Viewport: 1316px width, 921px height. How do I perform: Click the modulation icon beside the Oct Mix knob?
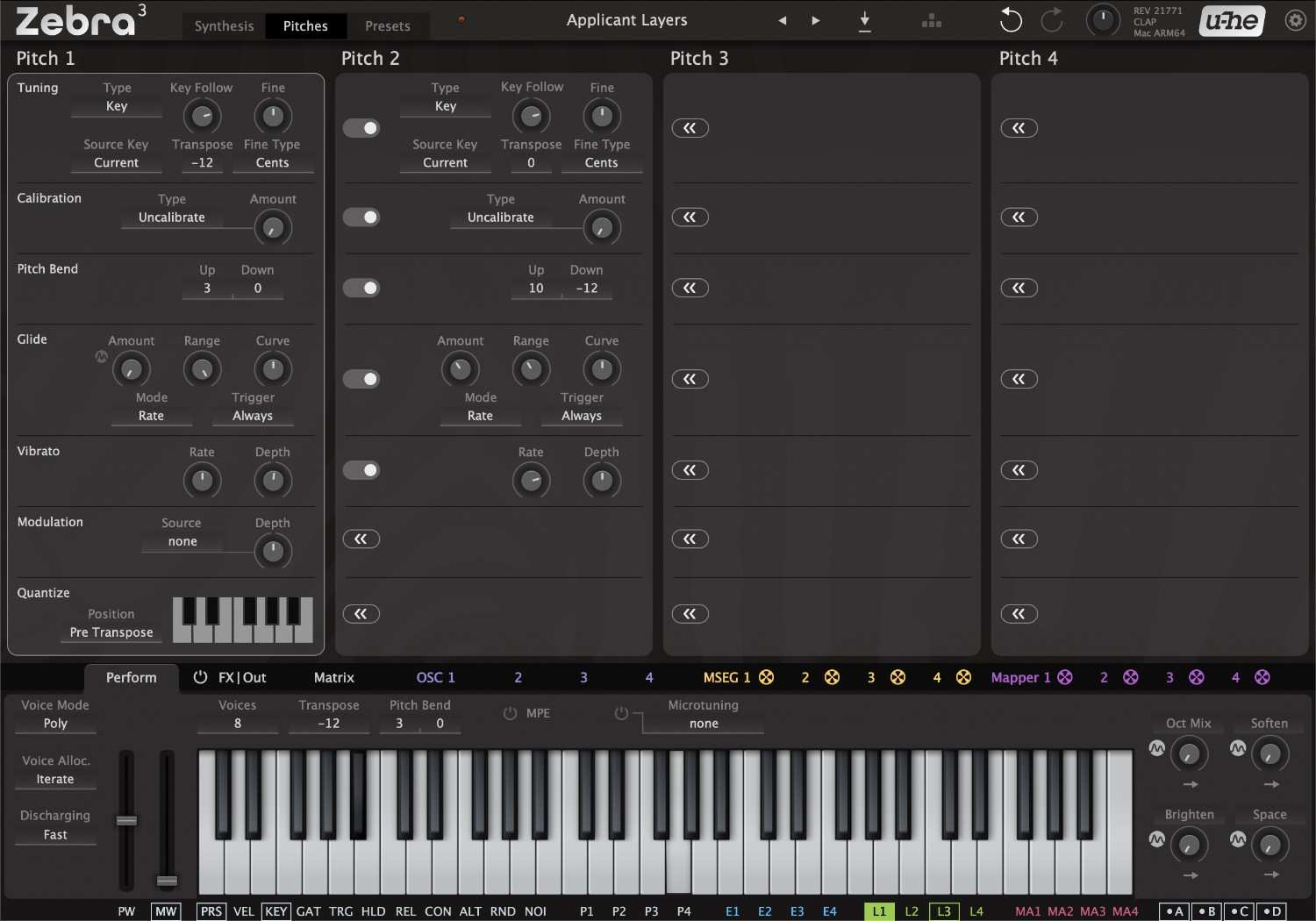[1157, 748]
